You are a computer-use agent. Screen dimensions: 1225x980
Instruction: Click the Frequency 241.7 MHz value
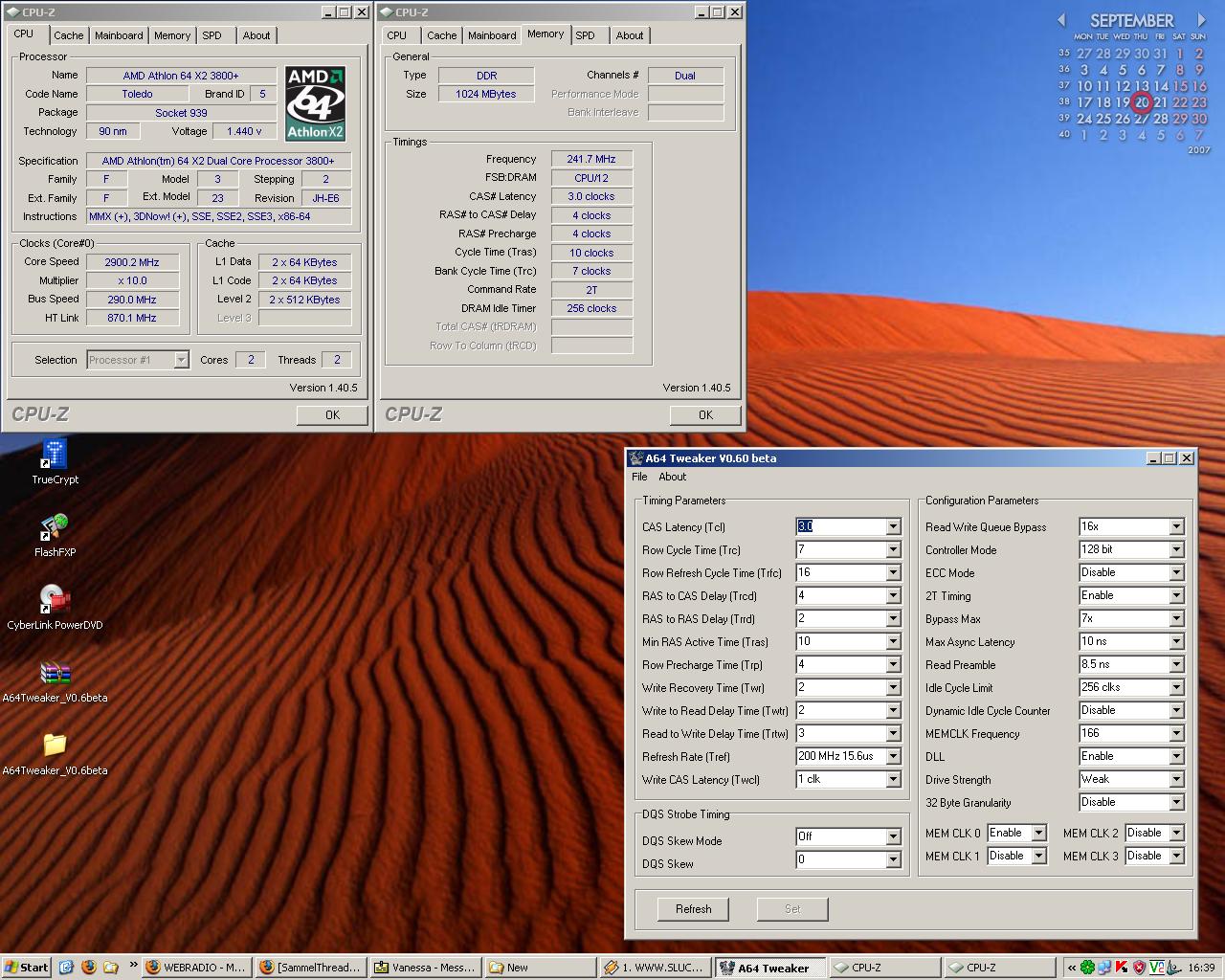pos(591,159)
